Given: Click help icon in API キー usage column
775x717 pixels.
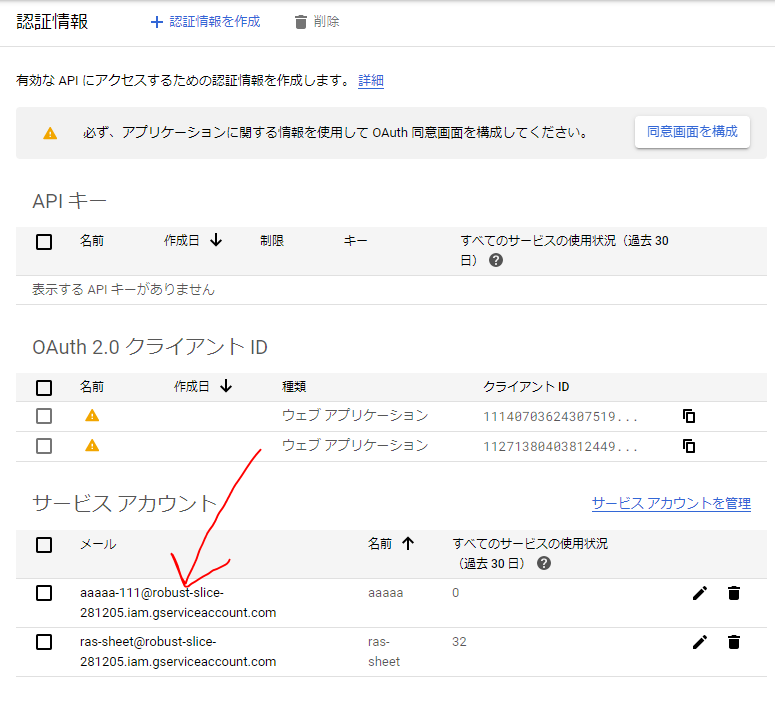Looking at the screenshot, I should coord(496,260).
